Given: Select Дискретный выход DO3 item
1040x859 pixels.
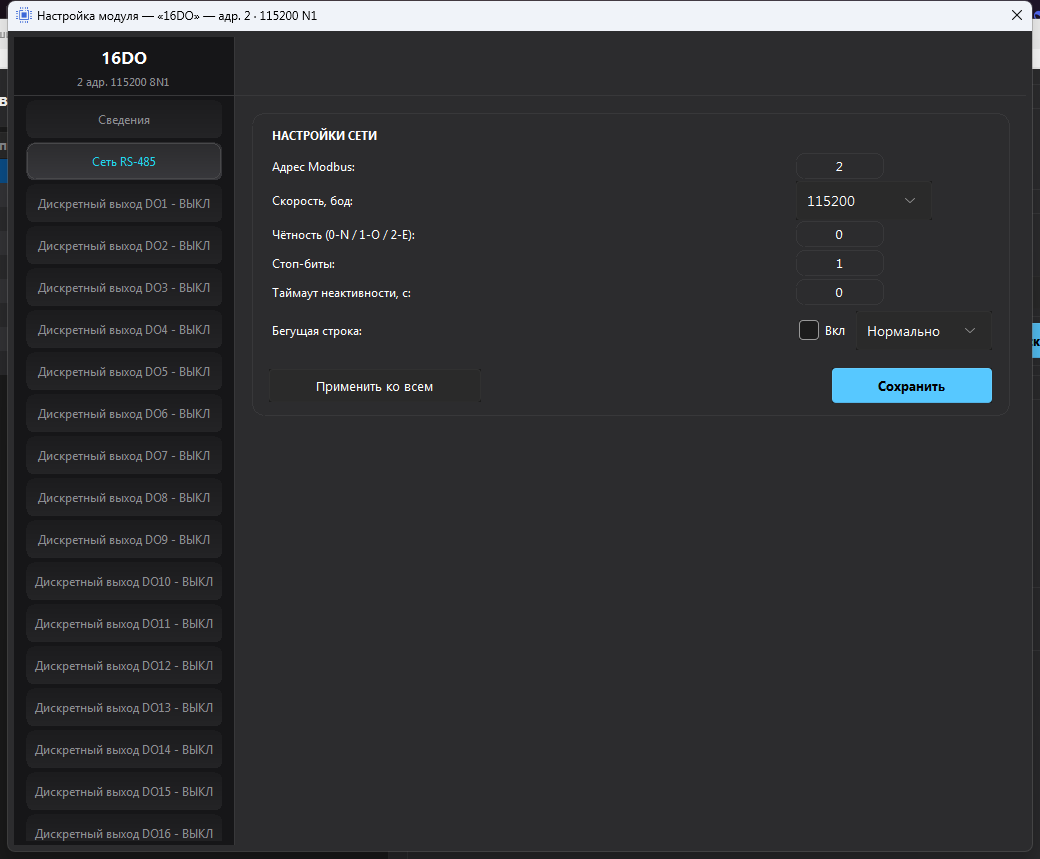Looking at the screenshot, I should click(x=124, y=288).
